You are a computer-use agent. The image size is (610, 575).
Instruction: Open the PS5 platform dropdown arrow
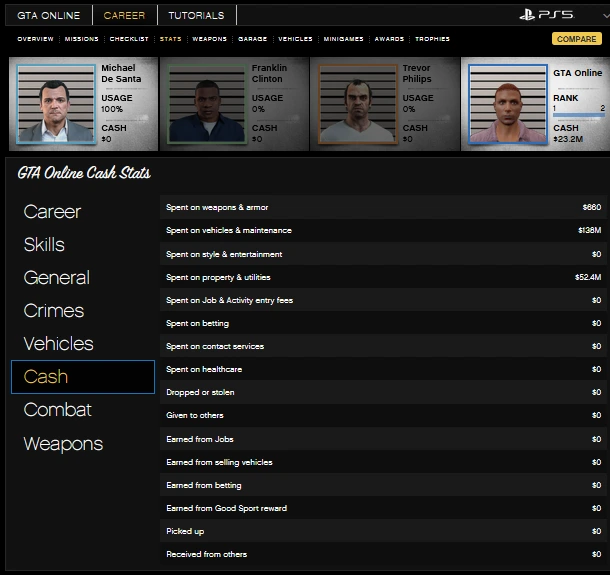pos(606,16)
